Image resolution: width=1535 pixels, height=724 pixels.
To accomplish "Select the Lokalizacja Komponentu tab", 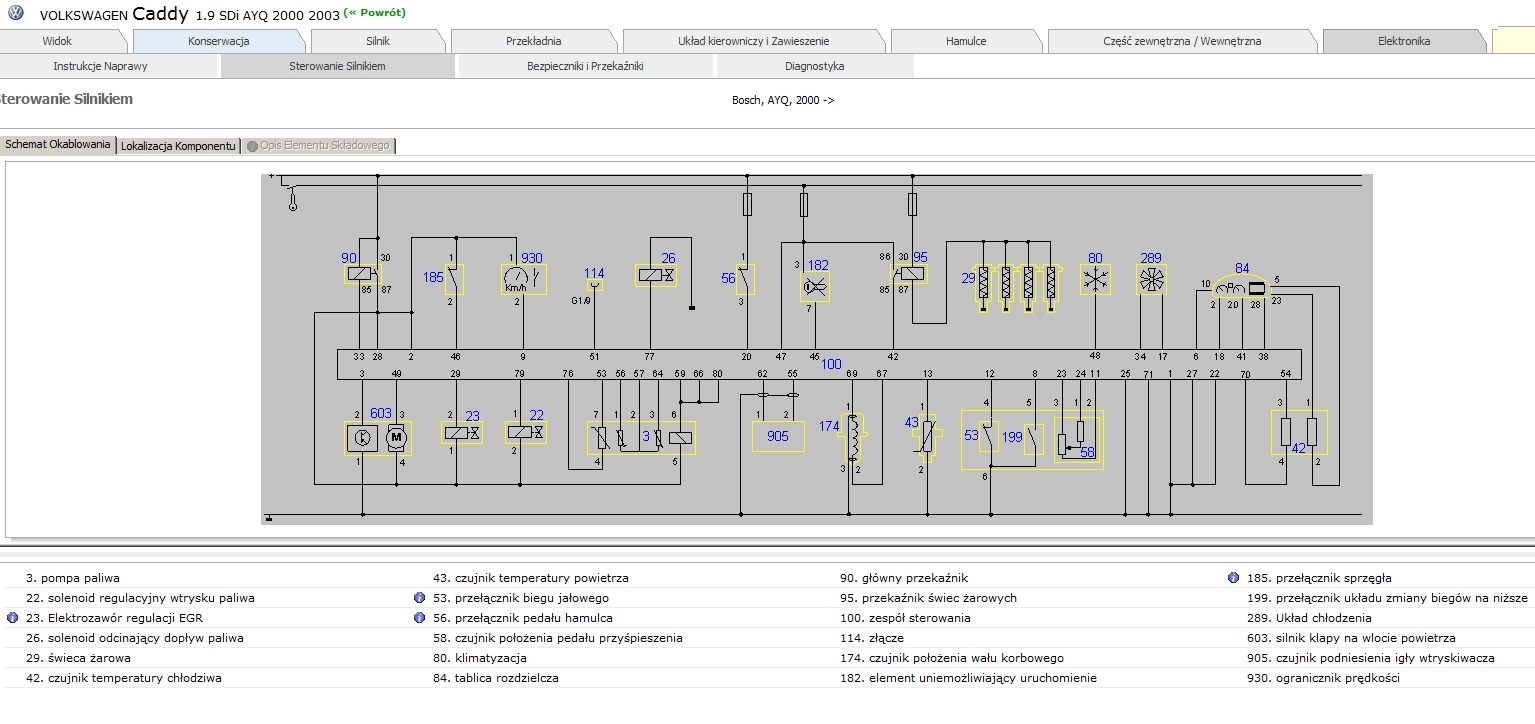I will pos(178,145).
